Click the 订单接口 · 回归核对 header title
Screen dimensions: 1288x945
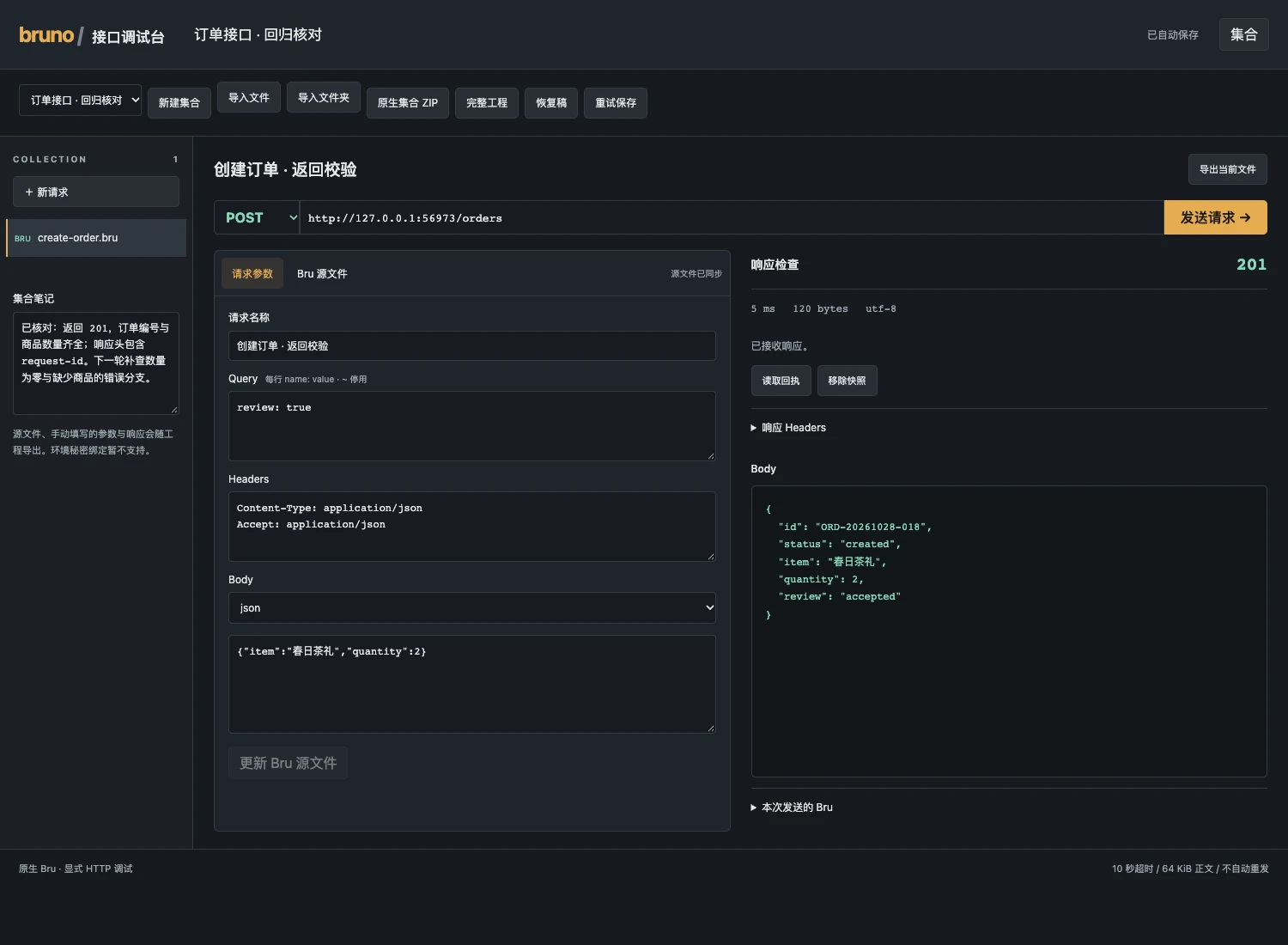(x=258, y=35)
